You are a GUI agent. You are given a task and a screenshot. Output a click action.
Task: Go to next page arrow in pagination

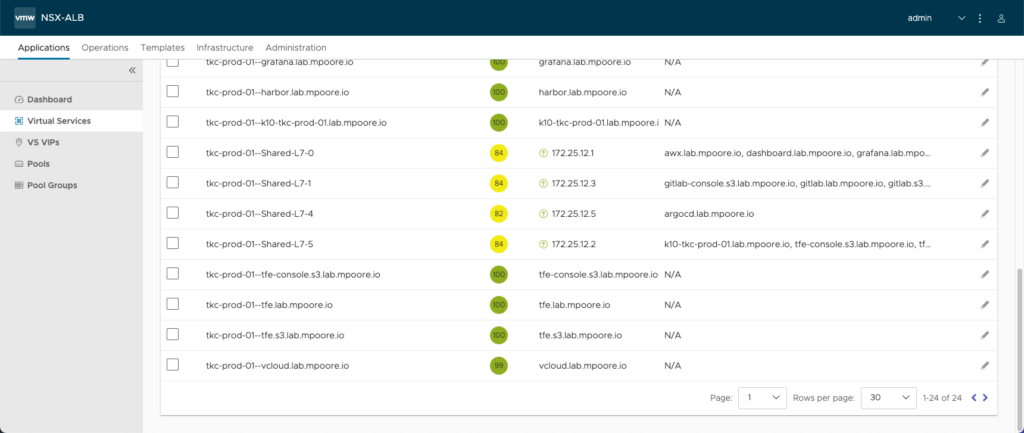pyautogui.click(x=985, y=397)
